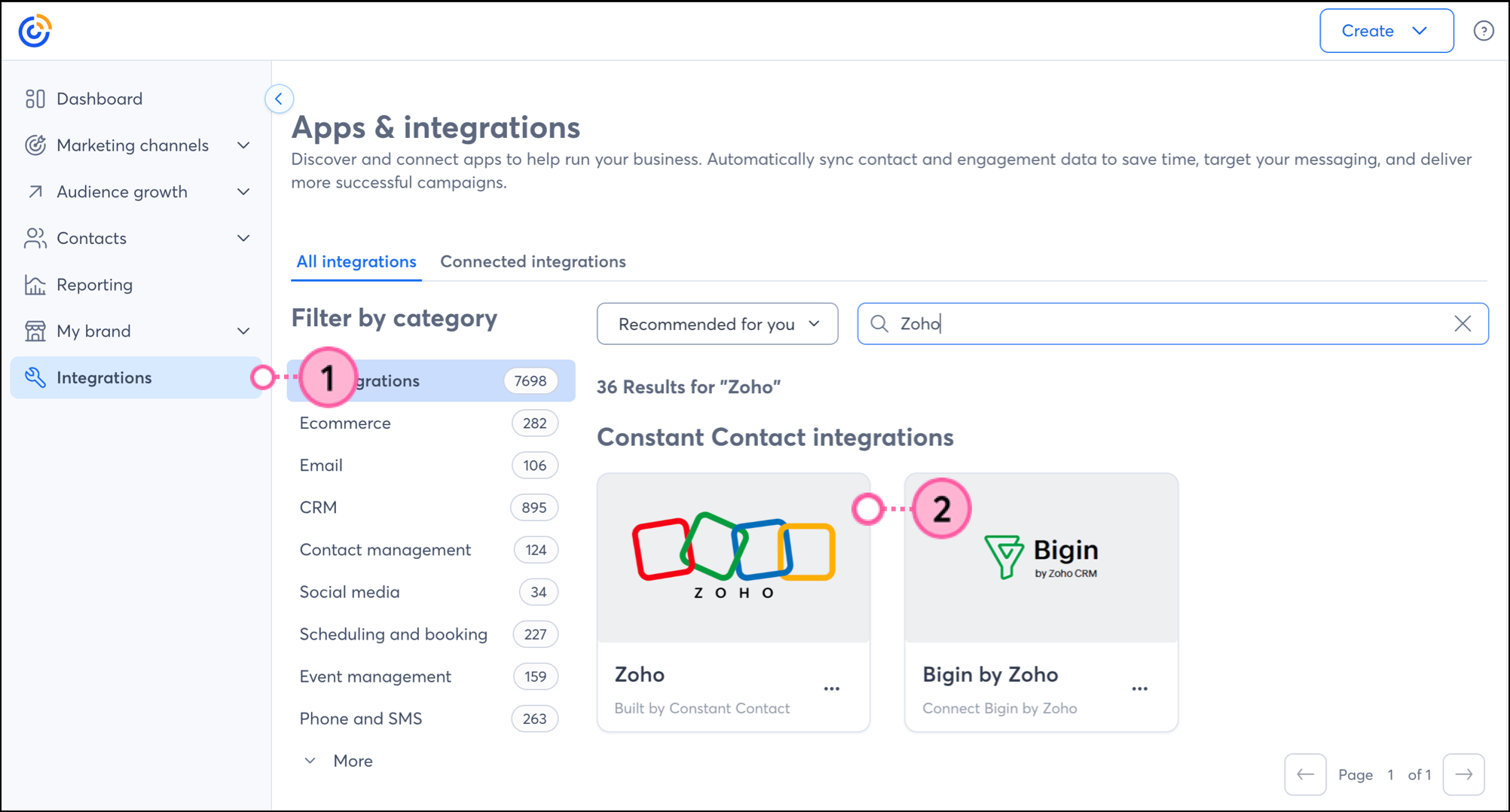Image resolution: width=1510 pixels, height=812 pixels.
Task: Click the 282 count badge for Ecommerce
Action: click(x=535, y=423)
